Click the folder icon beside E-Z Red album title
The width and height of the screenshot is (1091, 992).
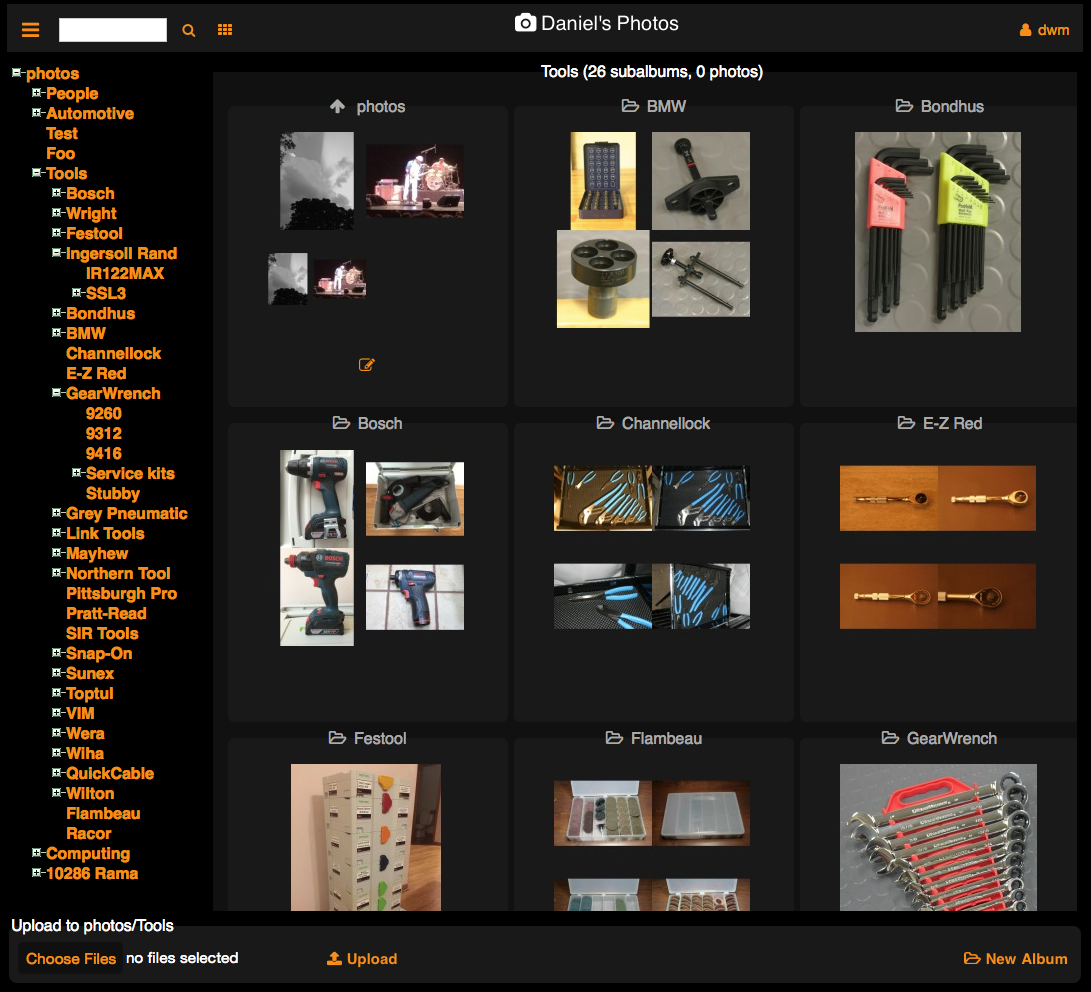907,423
